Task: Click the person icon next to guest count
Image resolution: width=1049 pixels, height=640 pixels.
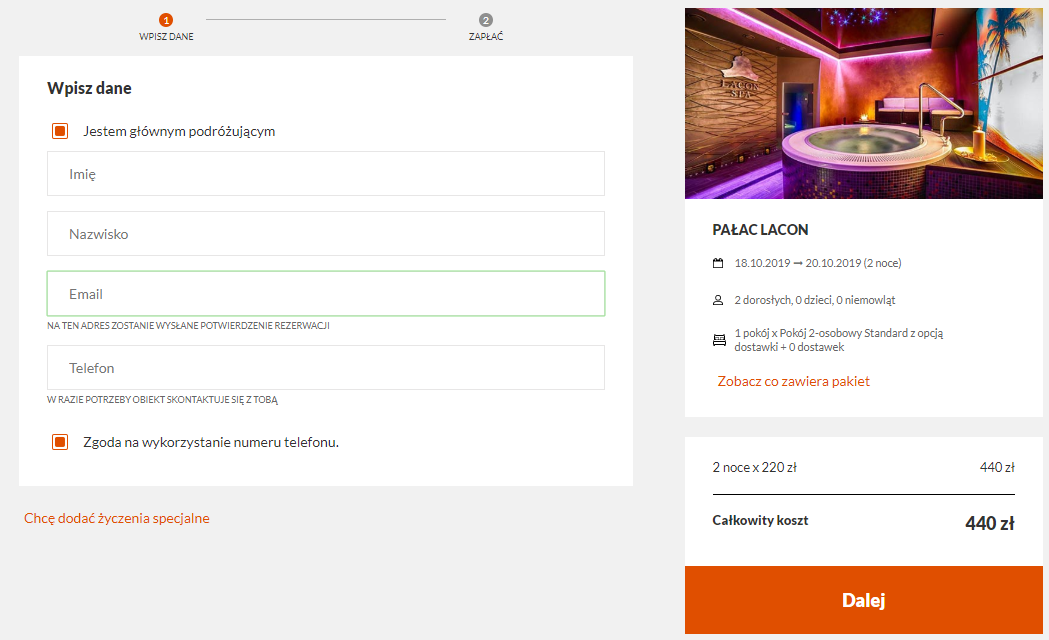Action: pos(718,300)
